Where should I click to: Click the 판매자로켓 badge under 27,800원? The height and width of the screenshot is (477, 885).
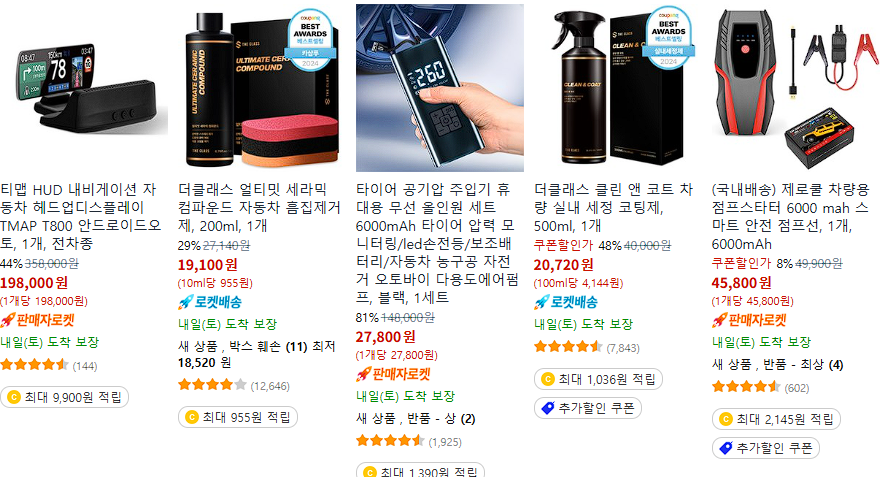click(393, 374)
